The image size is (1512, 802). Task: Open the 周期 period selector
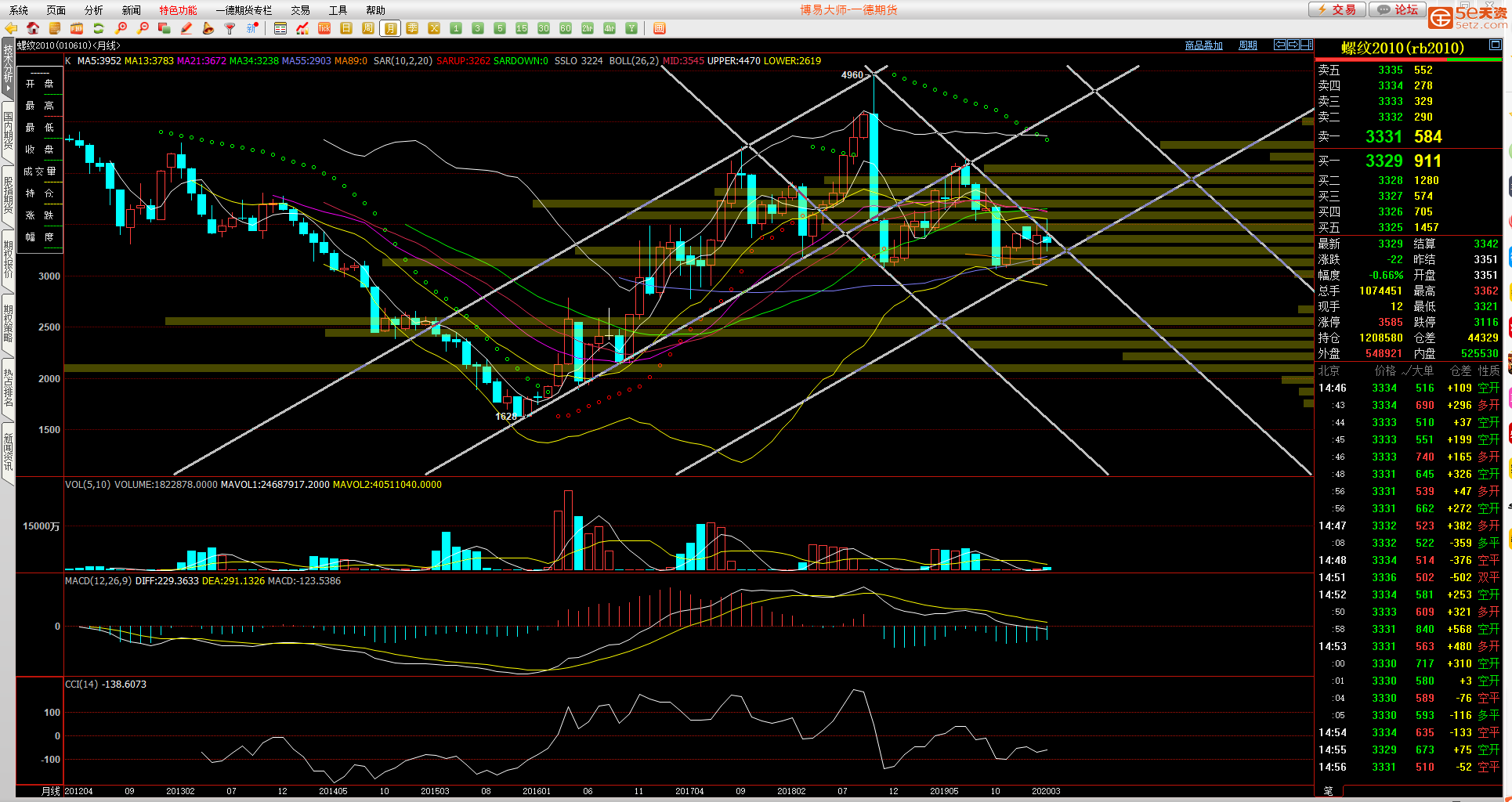click(x=1247, y=45)
